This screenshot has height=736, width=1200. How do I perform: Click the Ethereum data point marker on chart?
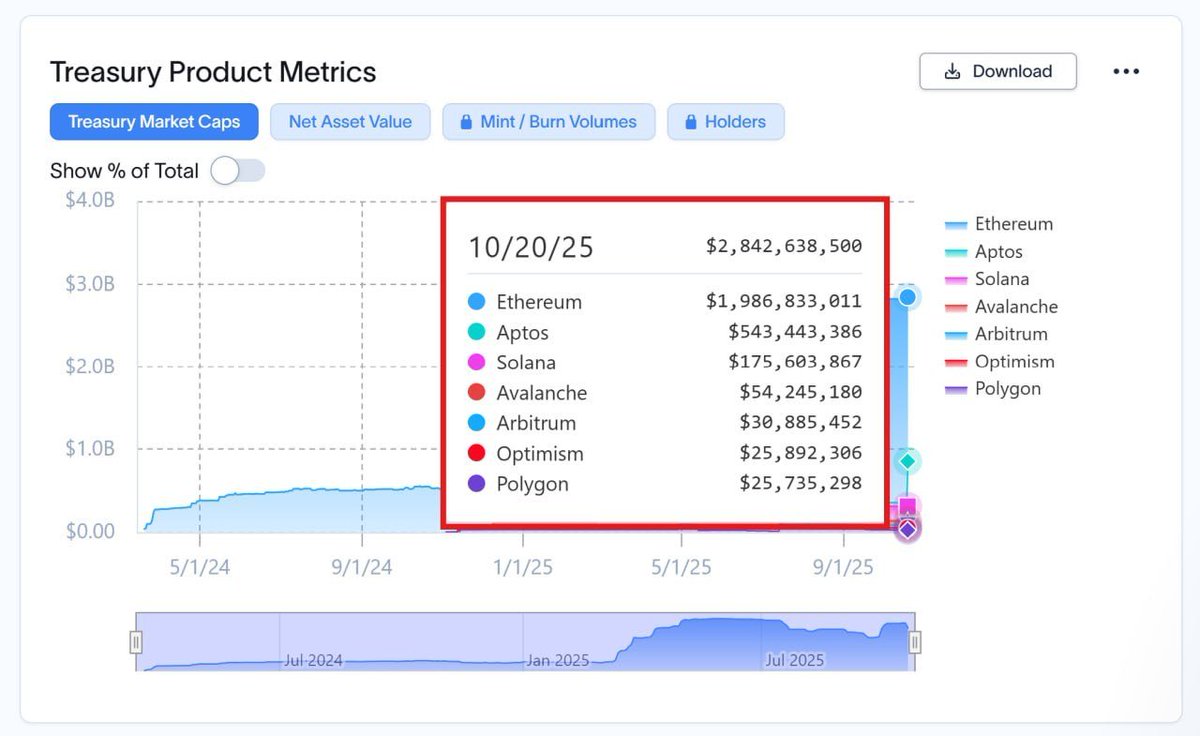(x=907, y=296)
